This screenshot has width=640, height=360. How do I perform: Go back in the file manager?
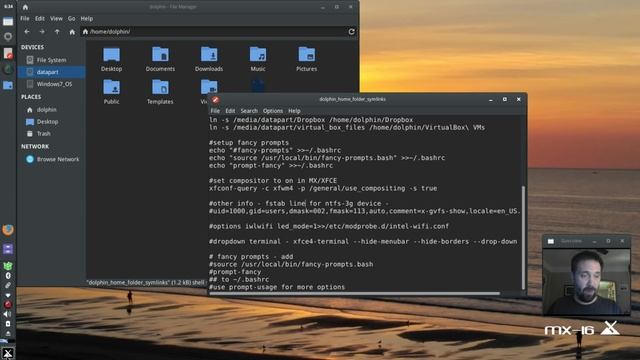point(27,31)
